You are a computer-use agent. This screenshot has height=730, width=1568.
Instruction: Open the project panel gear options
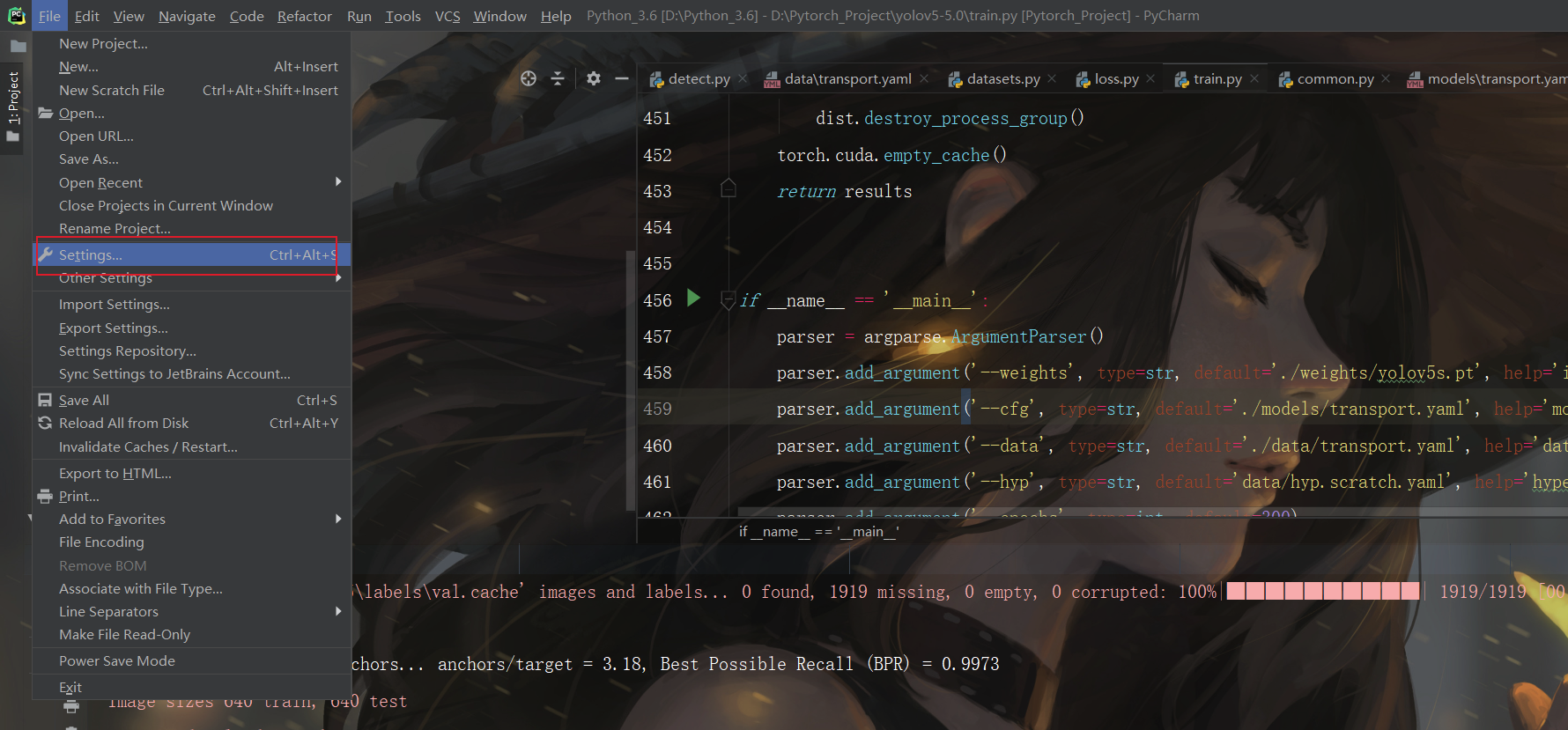(x=594, y=78)
